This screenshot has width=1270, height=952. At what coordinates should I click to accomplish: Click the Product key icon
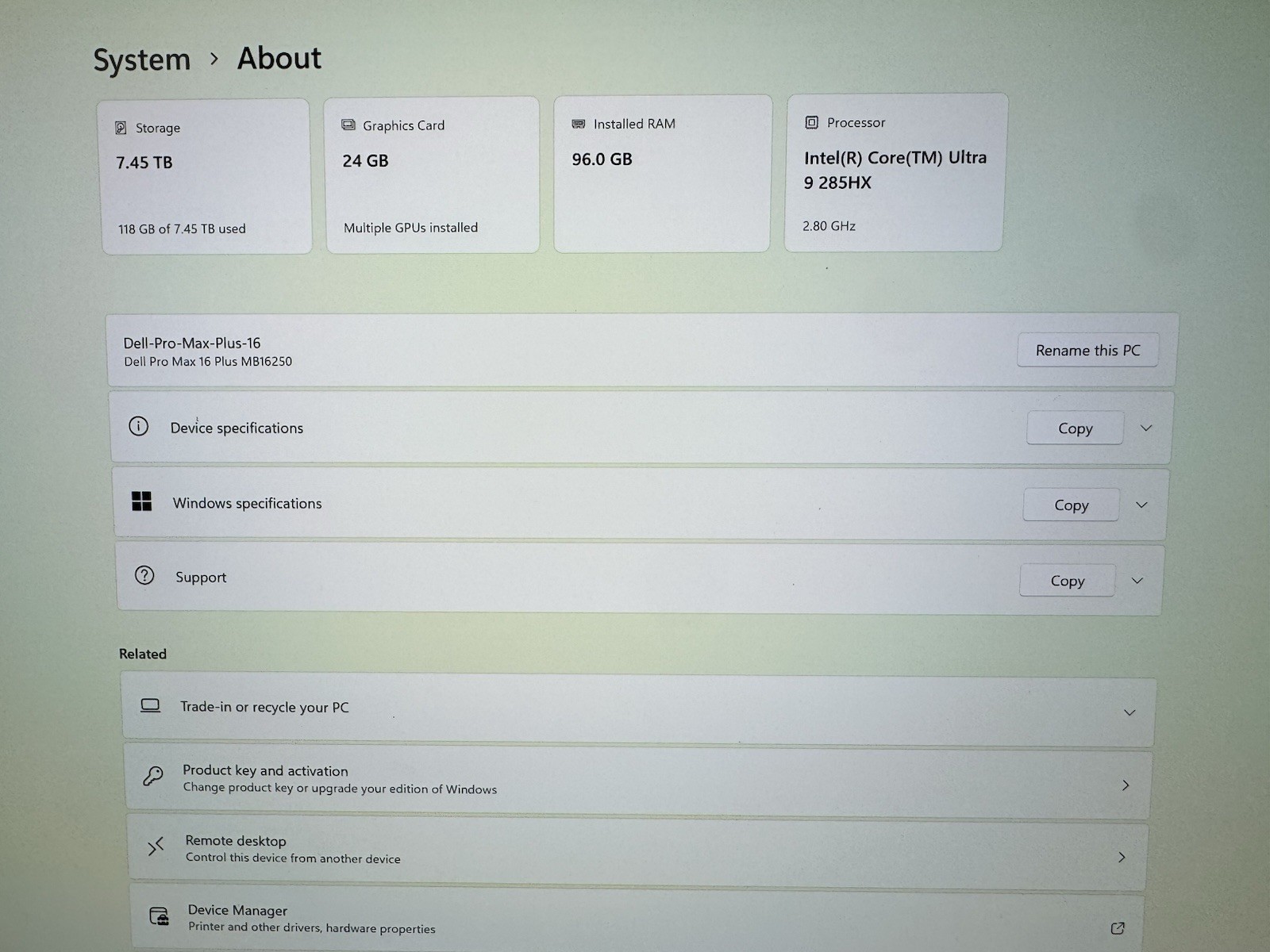pyautogui.click(x=153, y=775)
